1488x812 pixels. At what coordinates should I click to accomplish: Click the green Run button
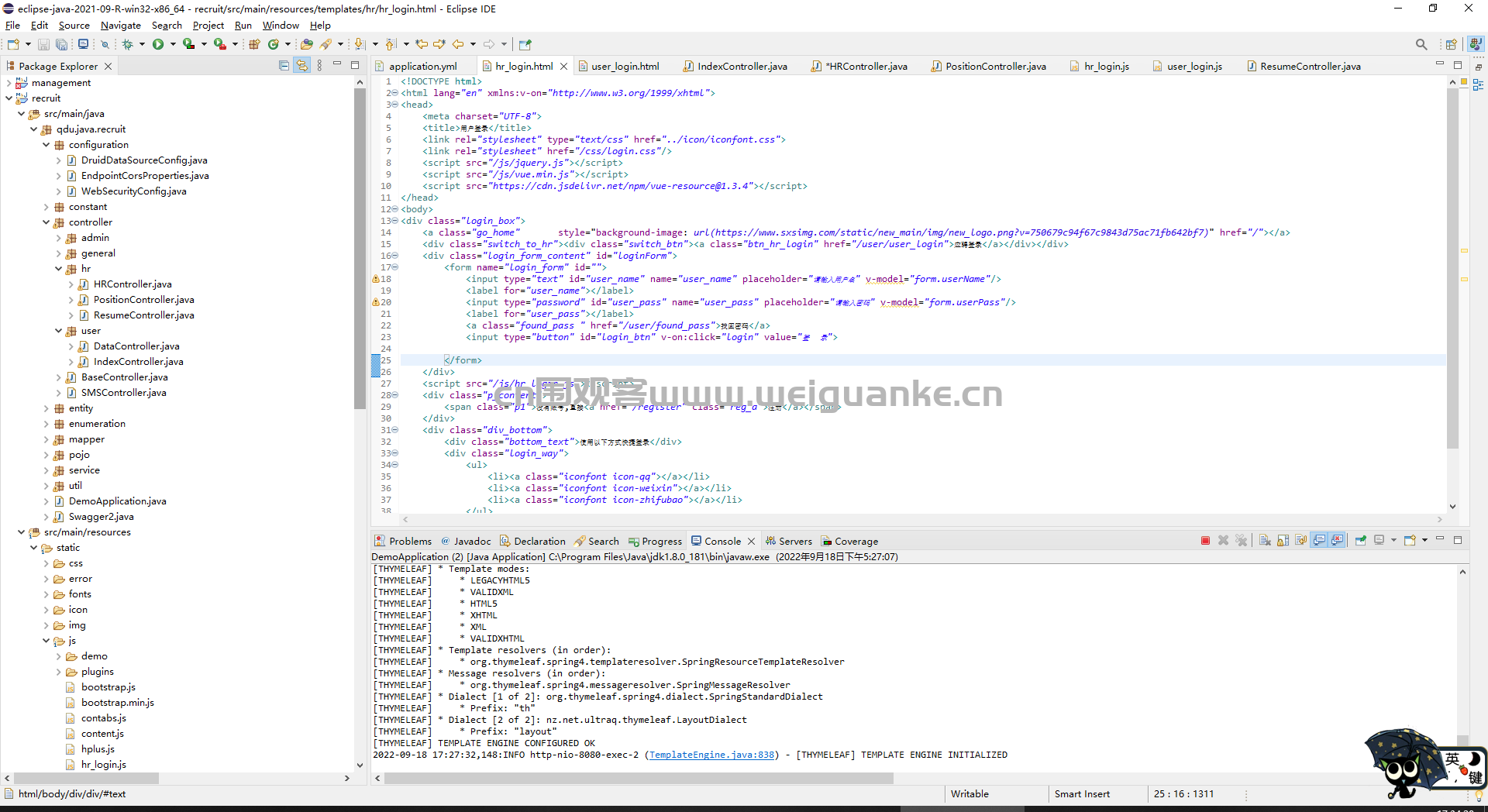(158, 44)
